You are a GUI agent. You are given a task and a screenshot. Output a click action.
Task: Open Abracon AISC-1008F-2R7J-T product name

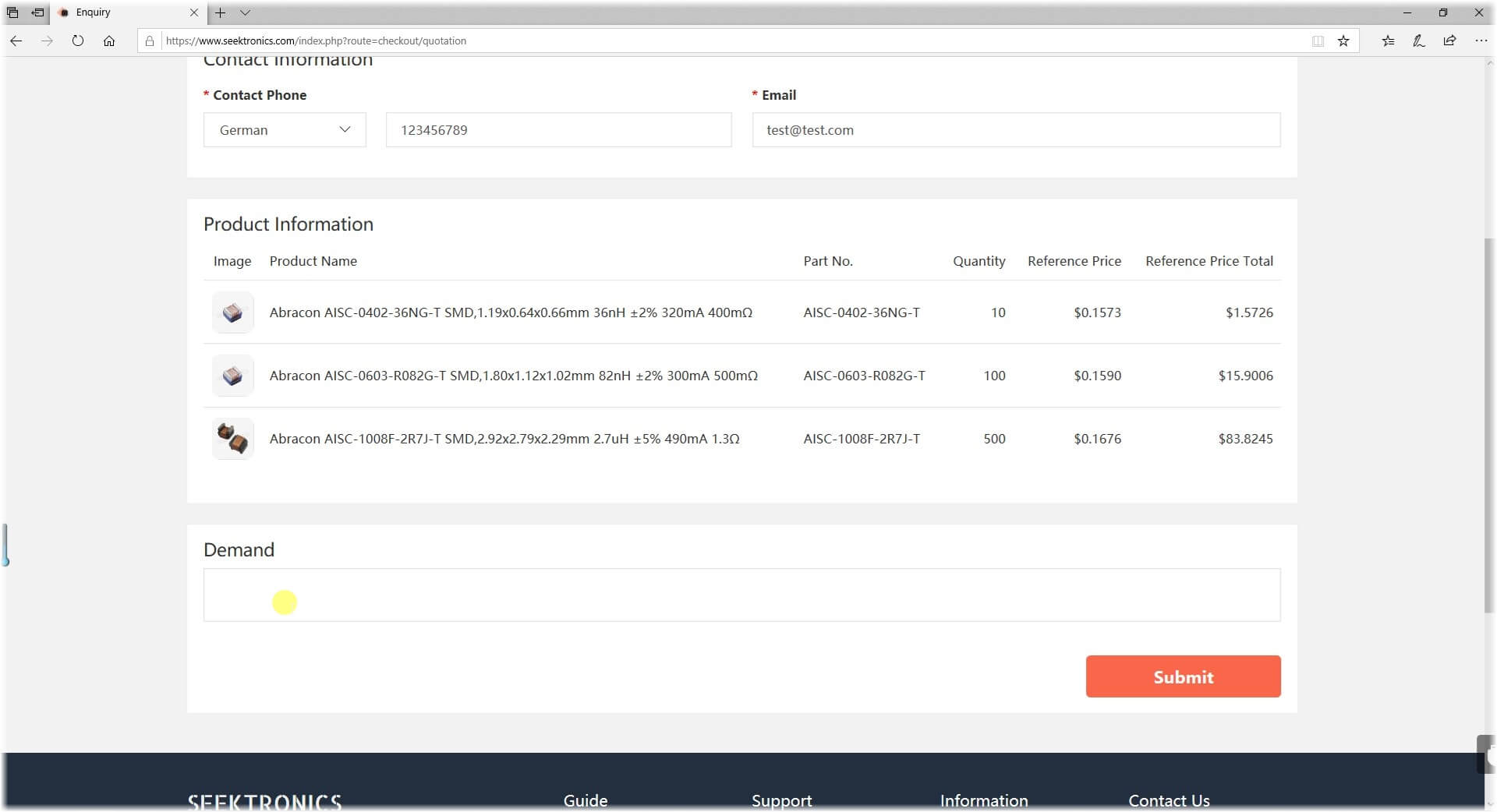coord(504,439)
